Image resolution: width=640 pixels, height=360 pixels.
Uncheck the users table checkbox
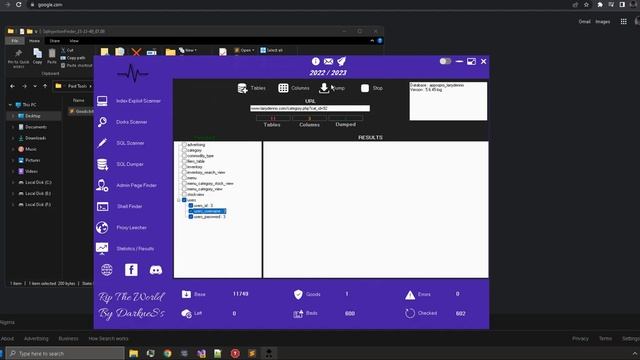coord(184,200)
